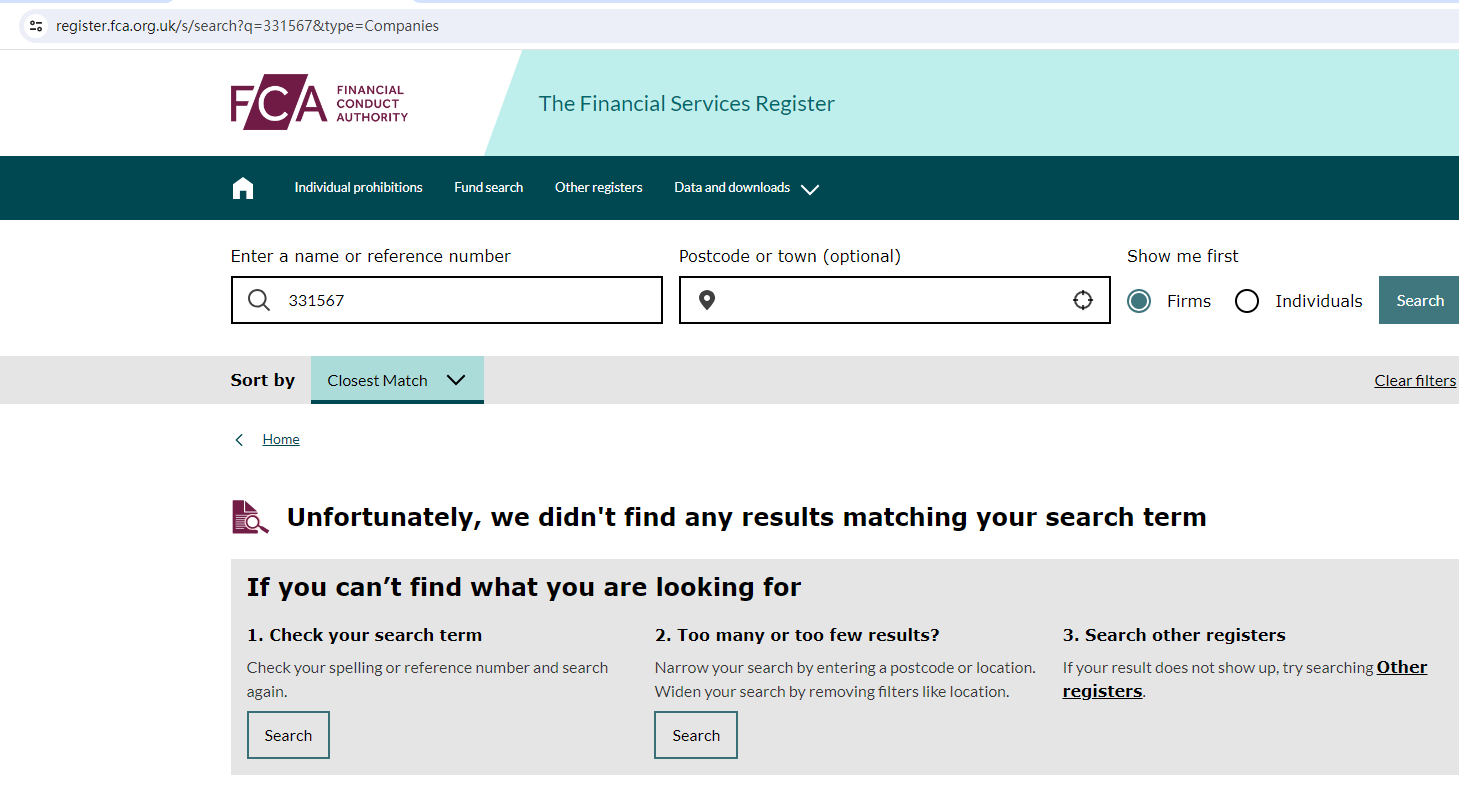This screenshot has height=792, width=1459.
Task: Click the no-results document search icon
Action: [x=250, y=517]
